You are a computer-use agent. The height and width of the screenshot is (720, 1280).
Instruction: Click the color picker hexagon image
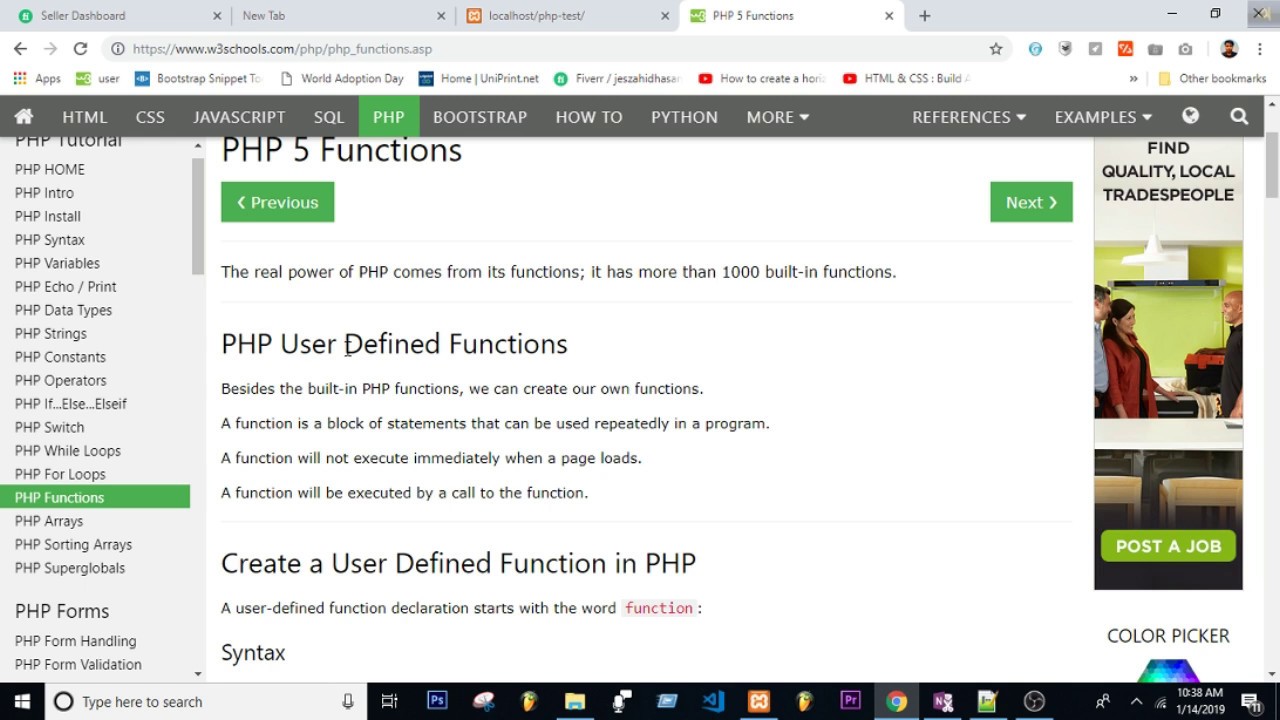[1168, 670]
